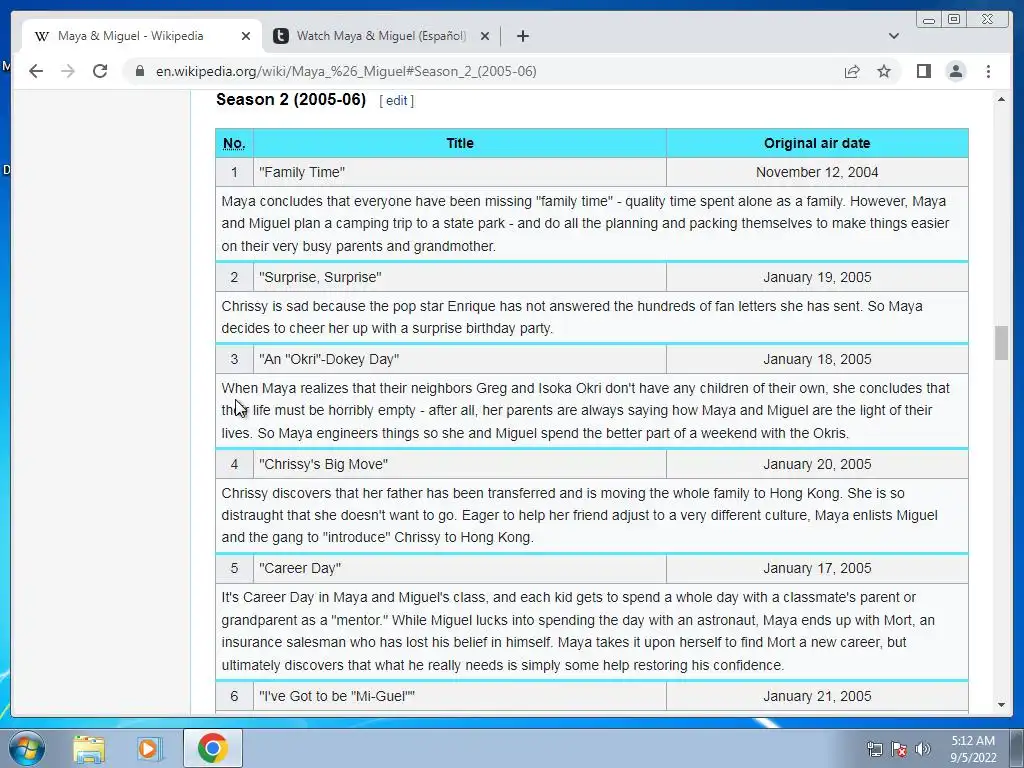Click the January 18, 2005 air date
The width and height of the screenshot is (1024, 768).
[x=817, y=359]
